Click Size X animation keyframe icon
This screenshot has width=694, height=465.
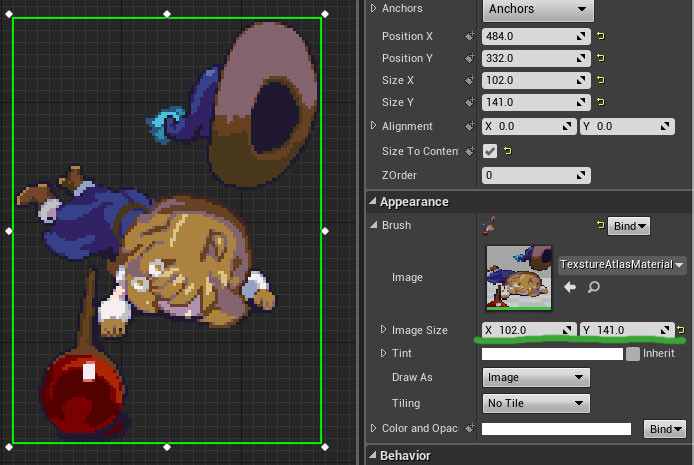470,81
